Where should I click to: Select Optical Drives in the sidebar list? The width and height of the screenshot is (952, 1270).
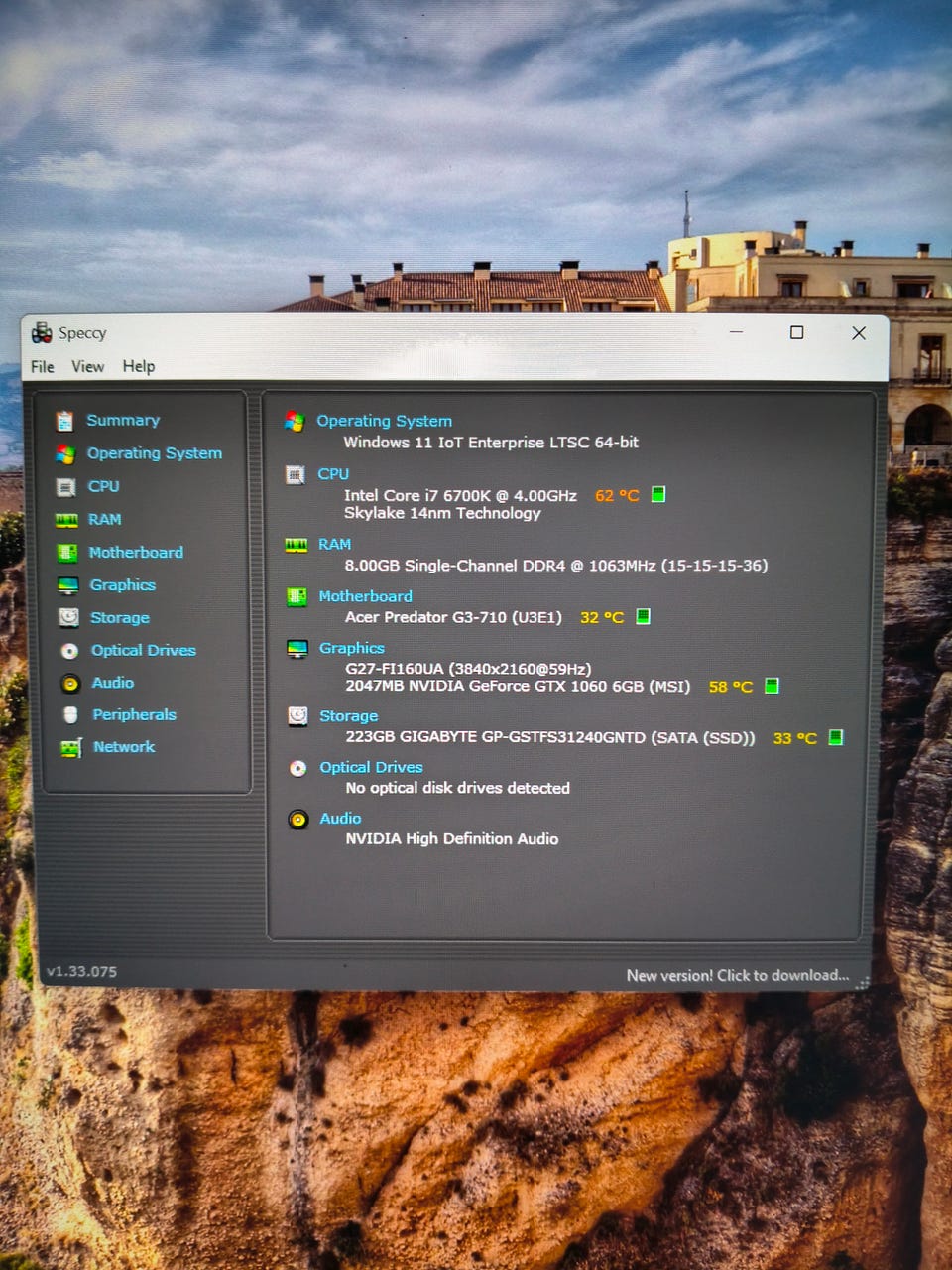tap(144, 650)
